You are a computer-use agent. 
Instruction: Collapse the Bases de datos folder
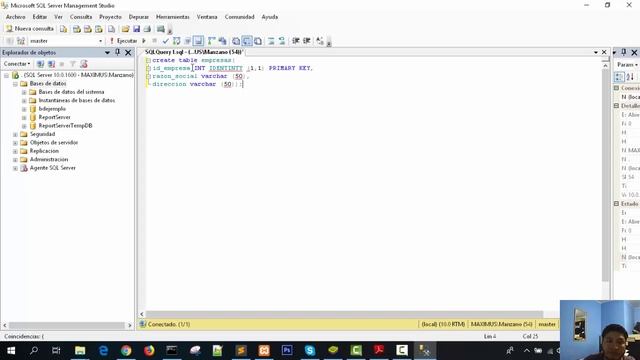(15, 84)
